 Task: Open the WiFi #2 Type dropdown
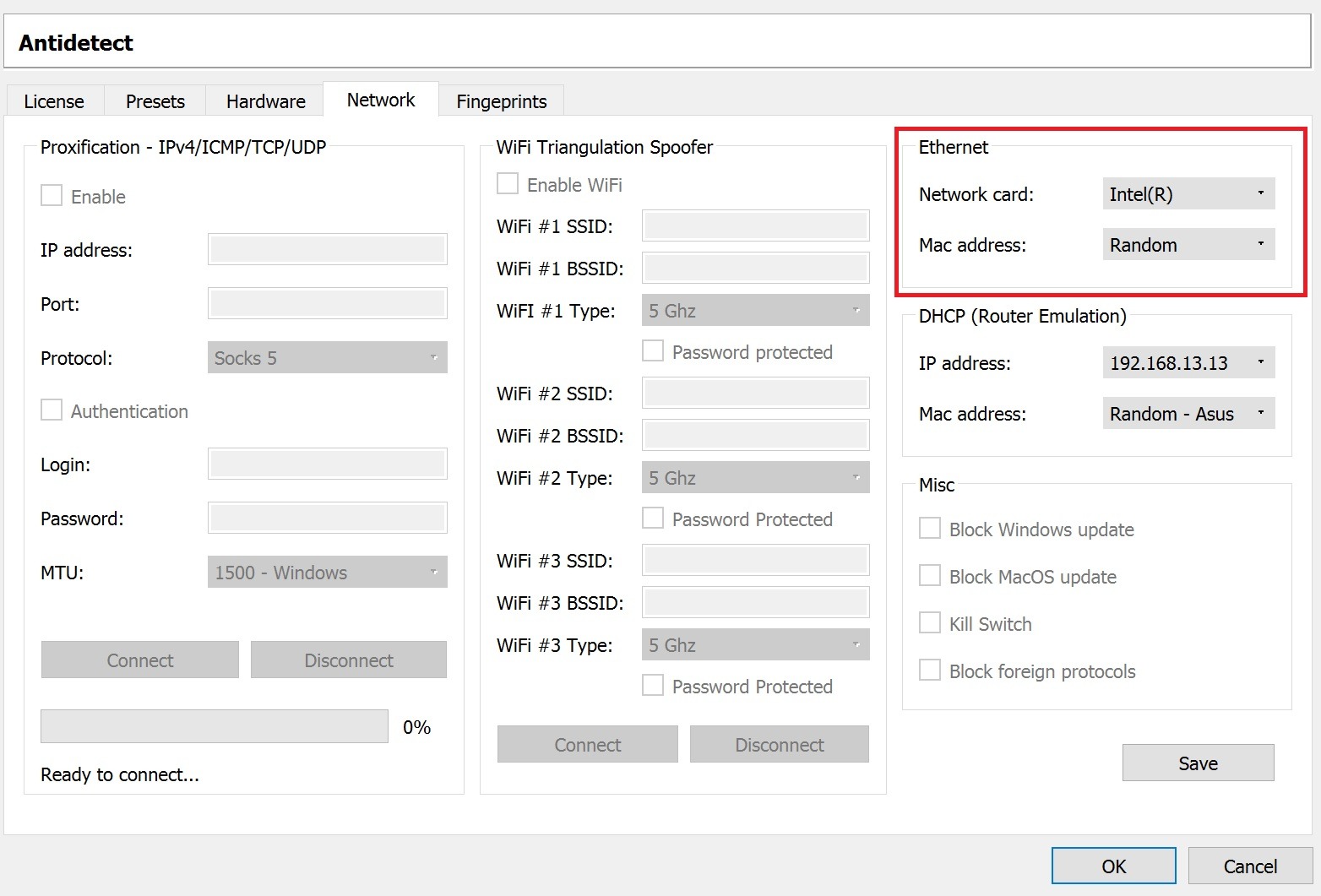point(756,478)
